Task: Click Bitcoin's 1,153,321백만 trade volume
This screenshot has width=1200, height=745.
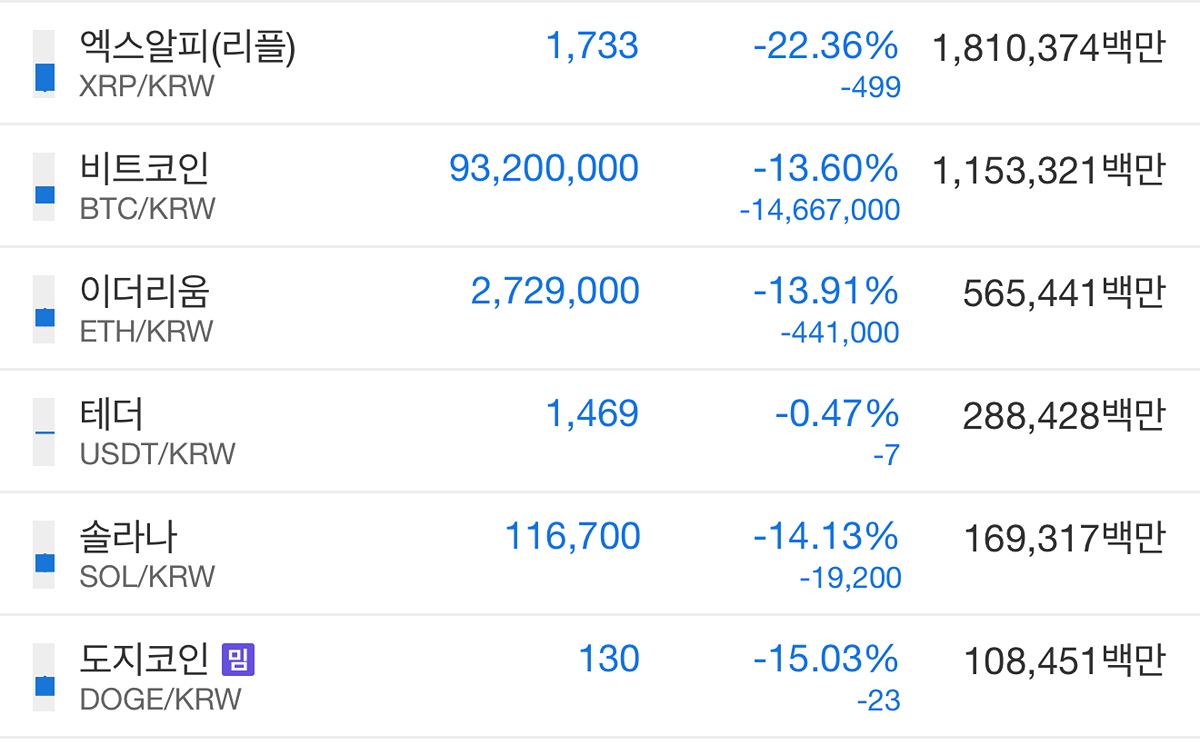Action: coord(1048,170)
